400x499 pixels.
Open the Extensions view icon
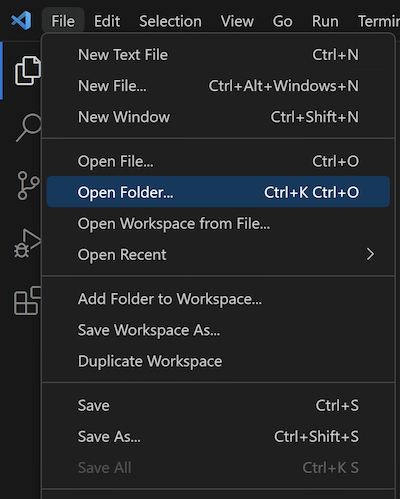tap(27, 301)
